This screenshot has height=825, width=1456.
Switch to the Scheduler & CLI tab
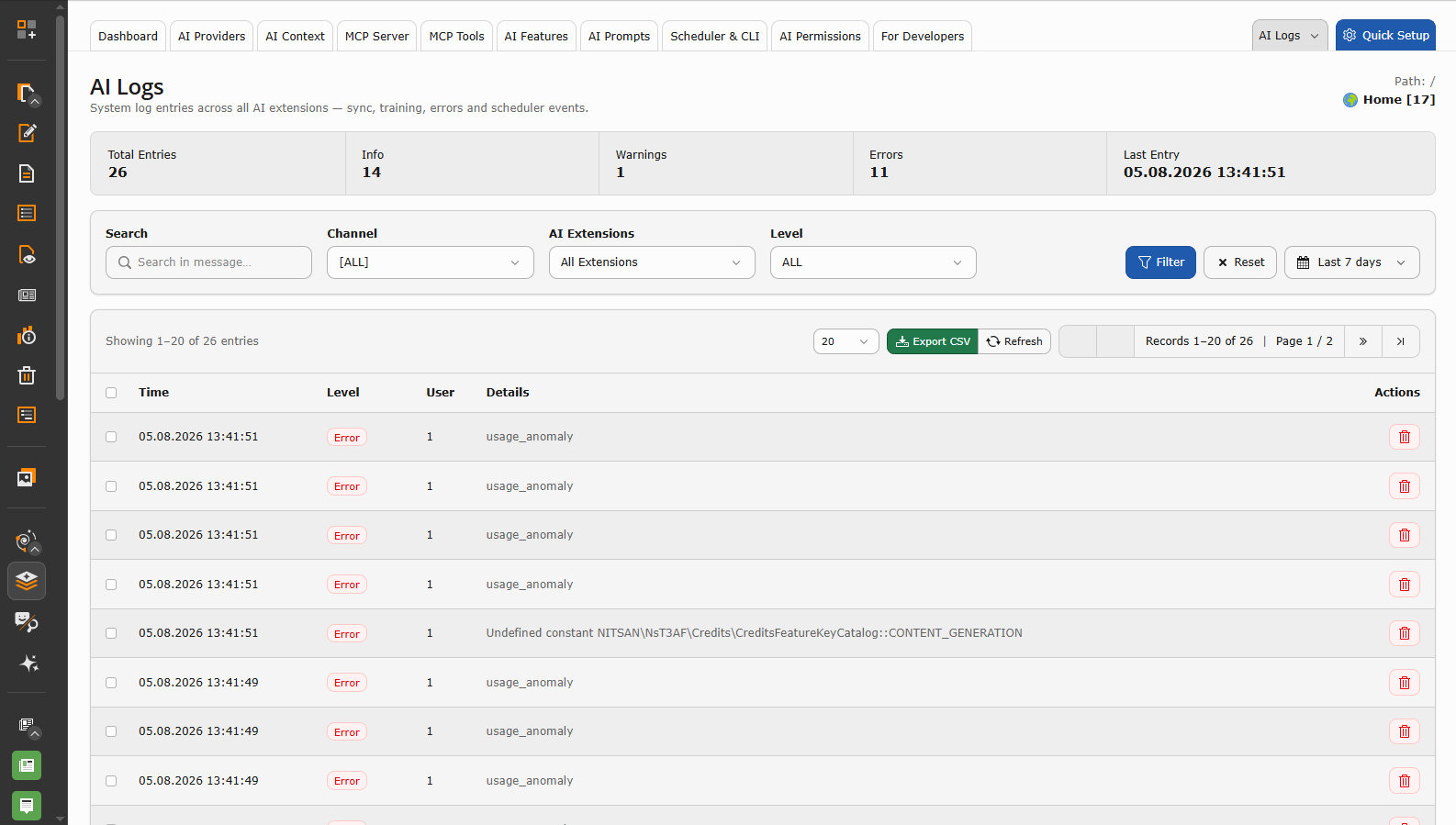[x=714, y=37]
